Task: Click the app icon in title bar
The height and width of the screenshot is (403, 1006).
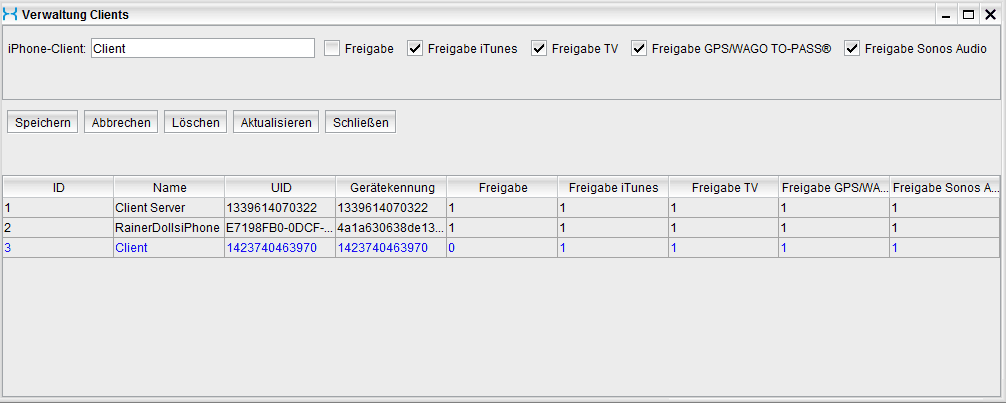Action: pyautogui.click(x=12, y=15)
